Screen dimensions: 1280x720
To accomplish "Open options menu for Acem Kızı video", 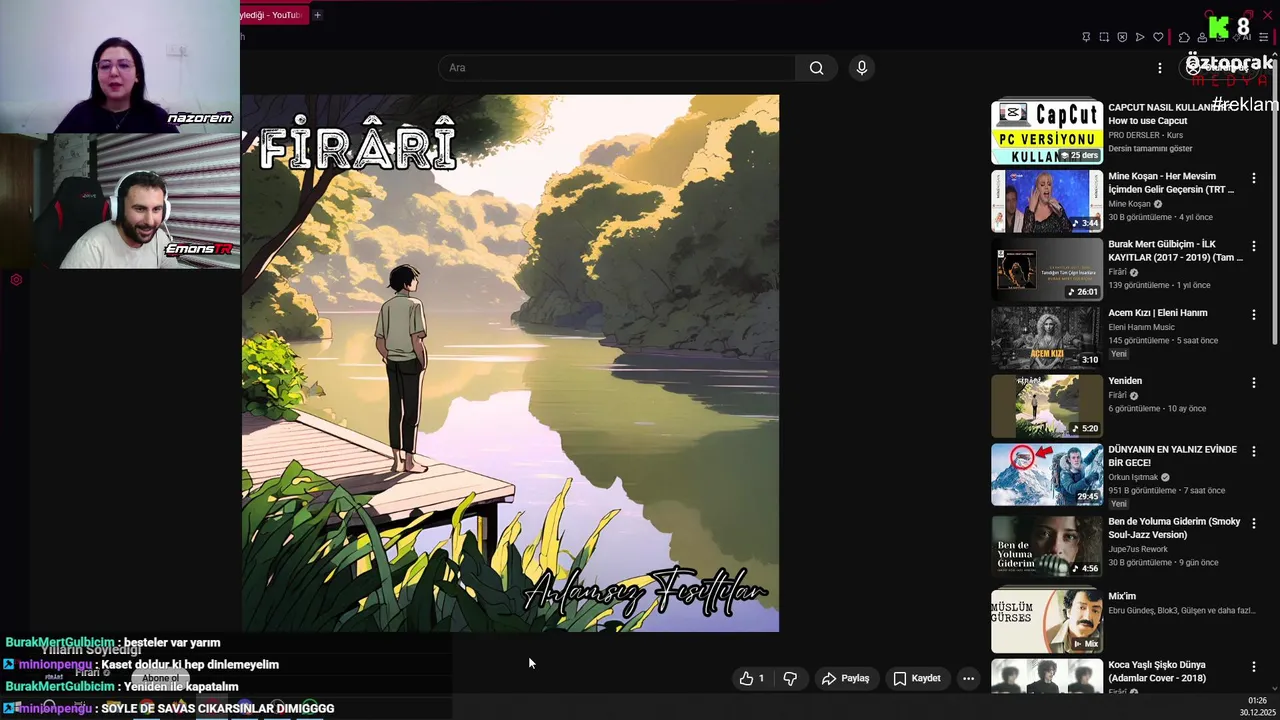I will coord(1254,314).
